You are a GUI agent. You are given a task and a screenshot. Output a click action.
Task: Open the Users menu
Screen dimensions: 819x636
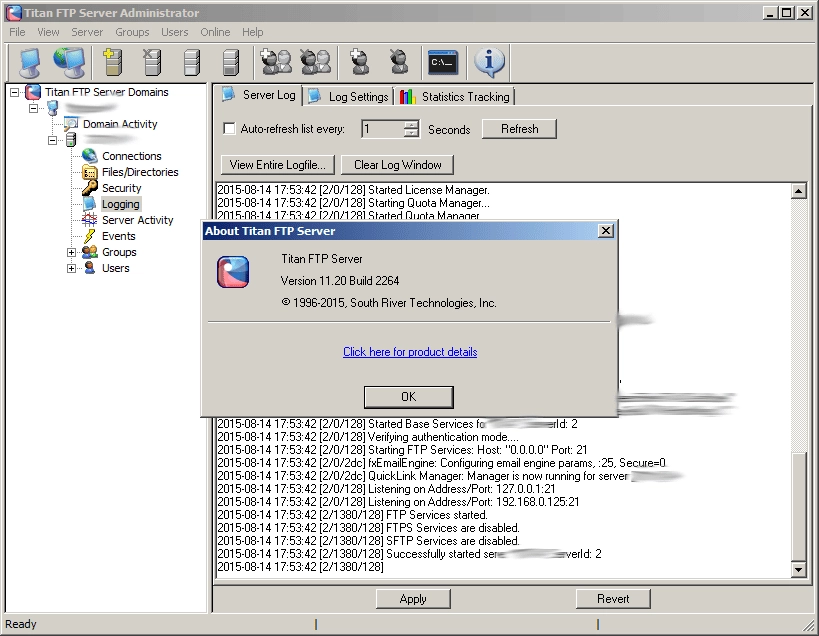pyautogui.click(x=174, y=32)
